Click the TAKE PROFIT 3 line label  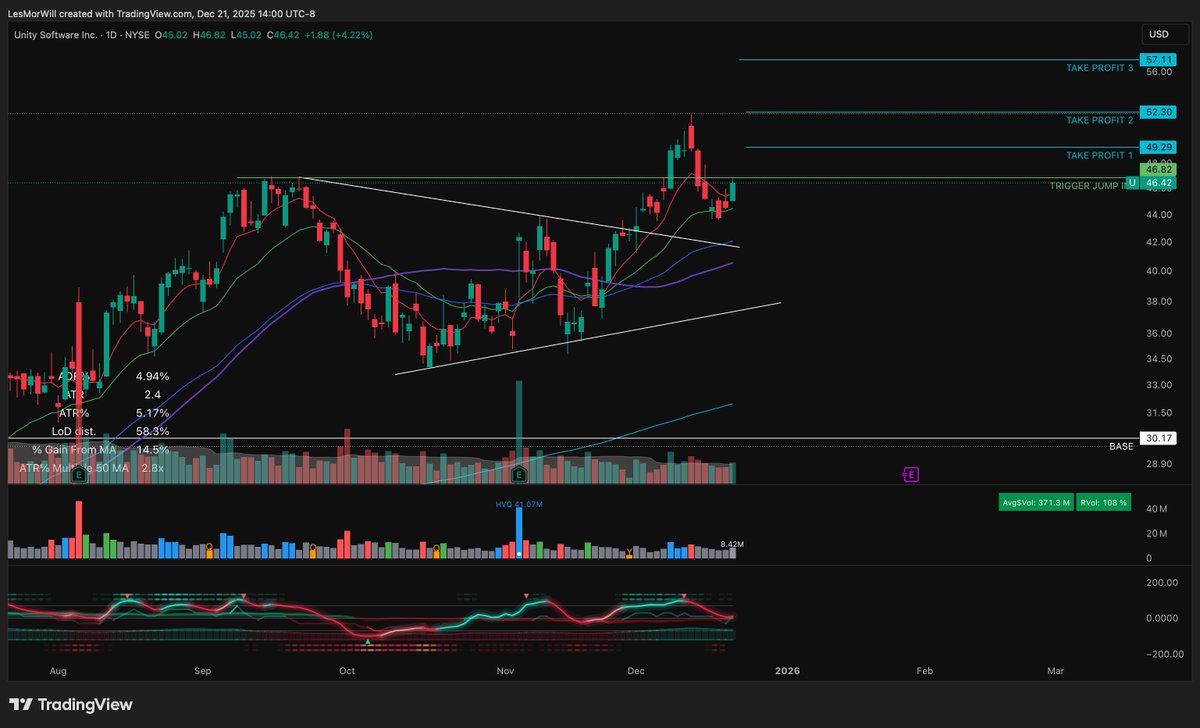(x=1099, y=68)
